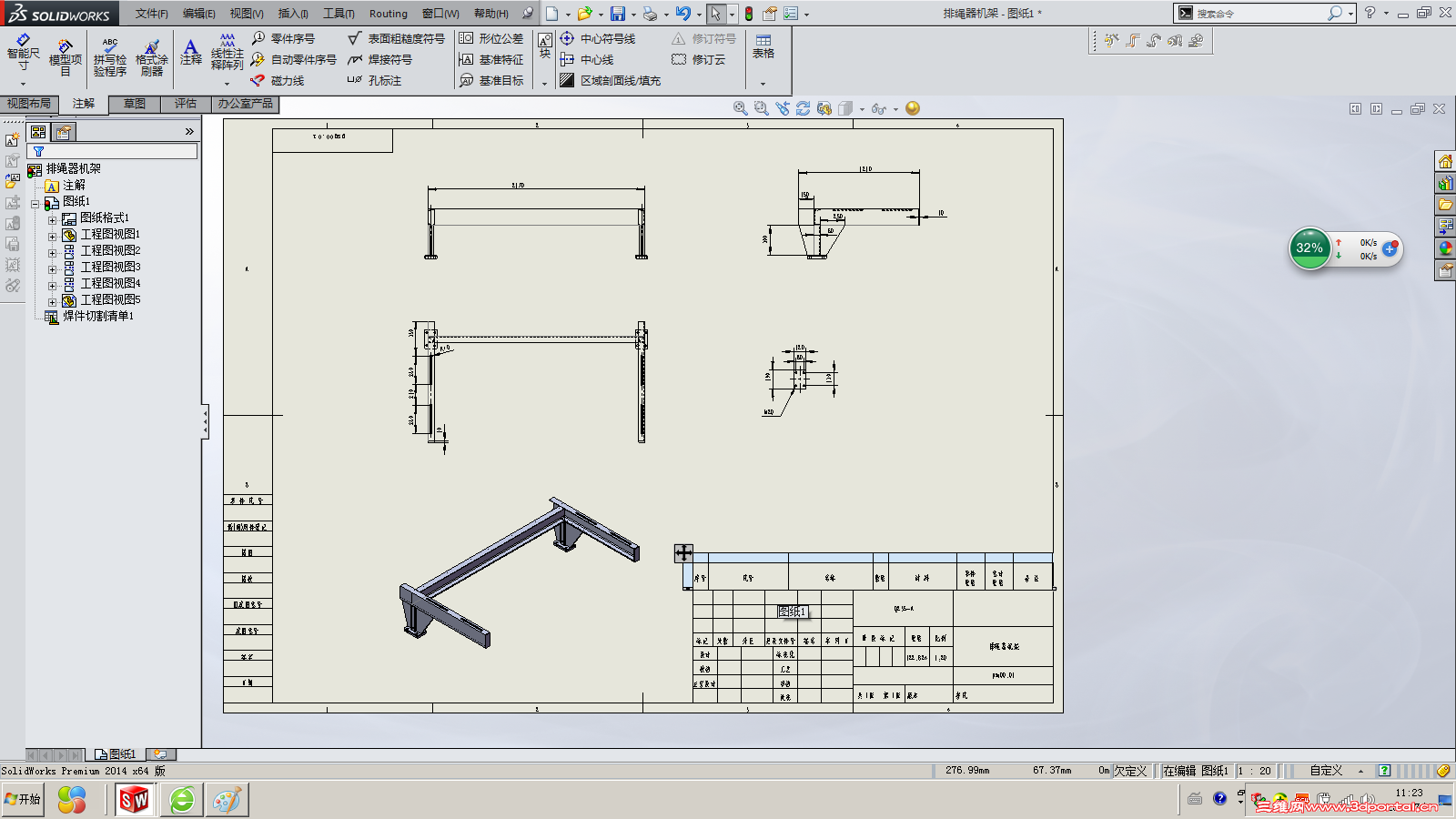Open the 文件(F) menu
Screen dimensions: 1456x819
pos(152,14)
